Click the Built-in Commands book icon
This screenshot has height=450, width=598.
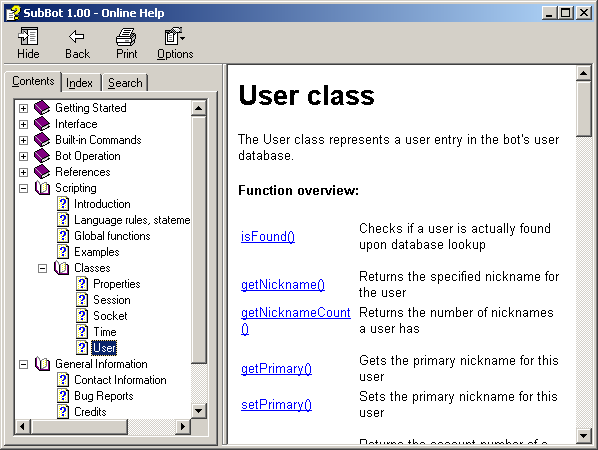(42, 140)
